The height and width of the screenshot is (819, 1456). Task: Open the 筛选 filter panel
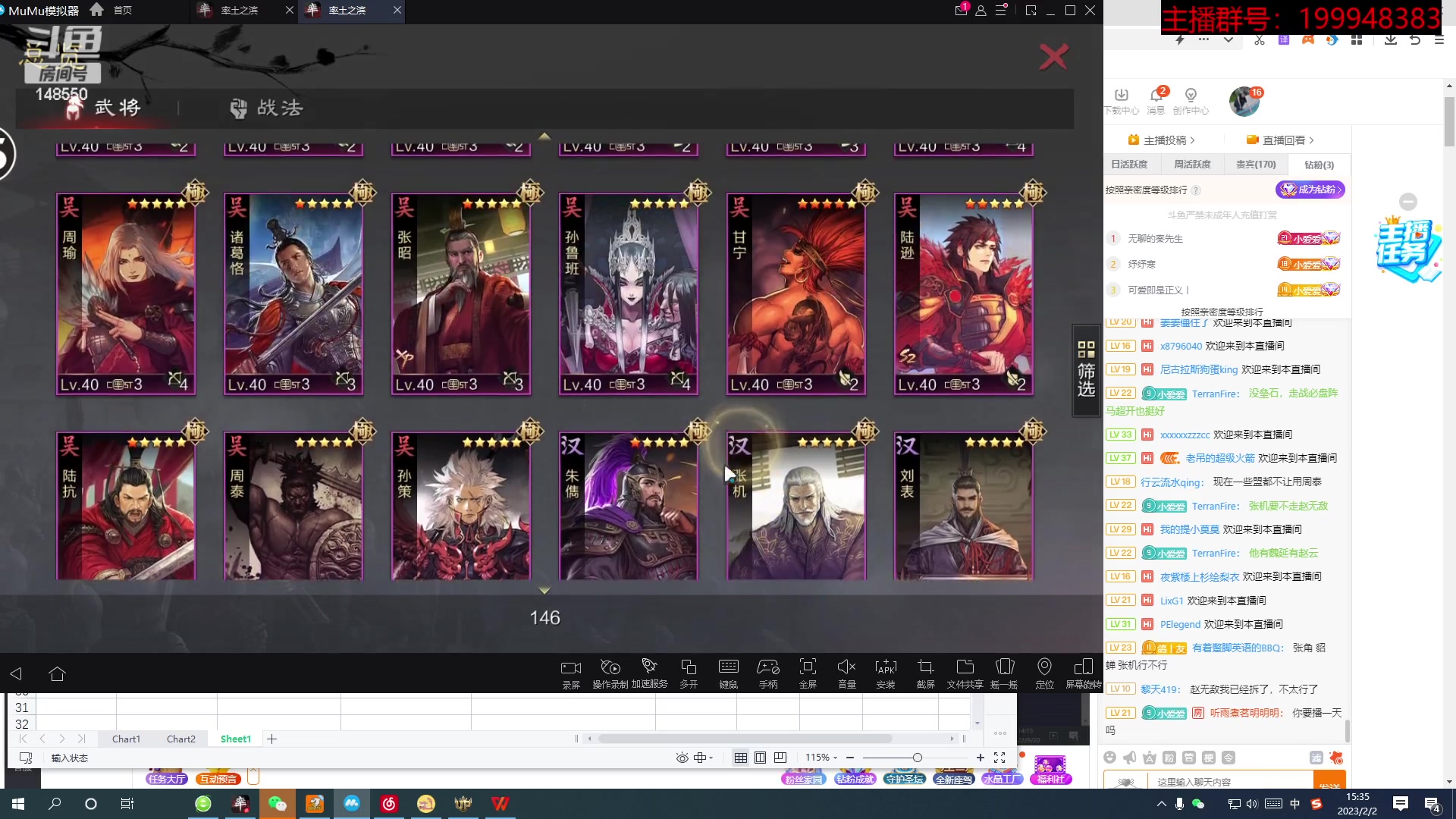tap(1086, 370)
